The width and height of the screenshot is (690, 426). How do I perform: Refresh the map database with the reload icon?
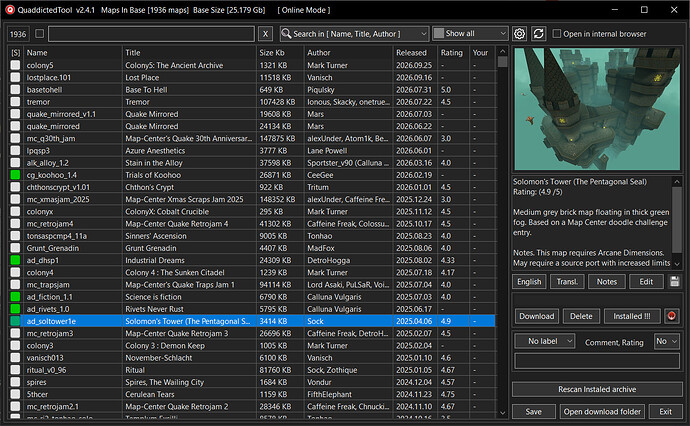tap(539, 34)
